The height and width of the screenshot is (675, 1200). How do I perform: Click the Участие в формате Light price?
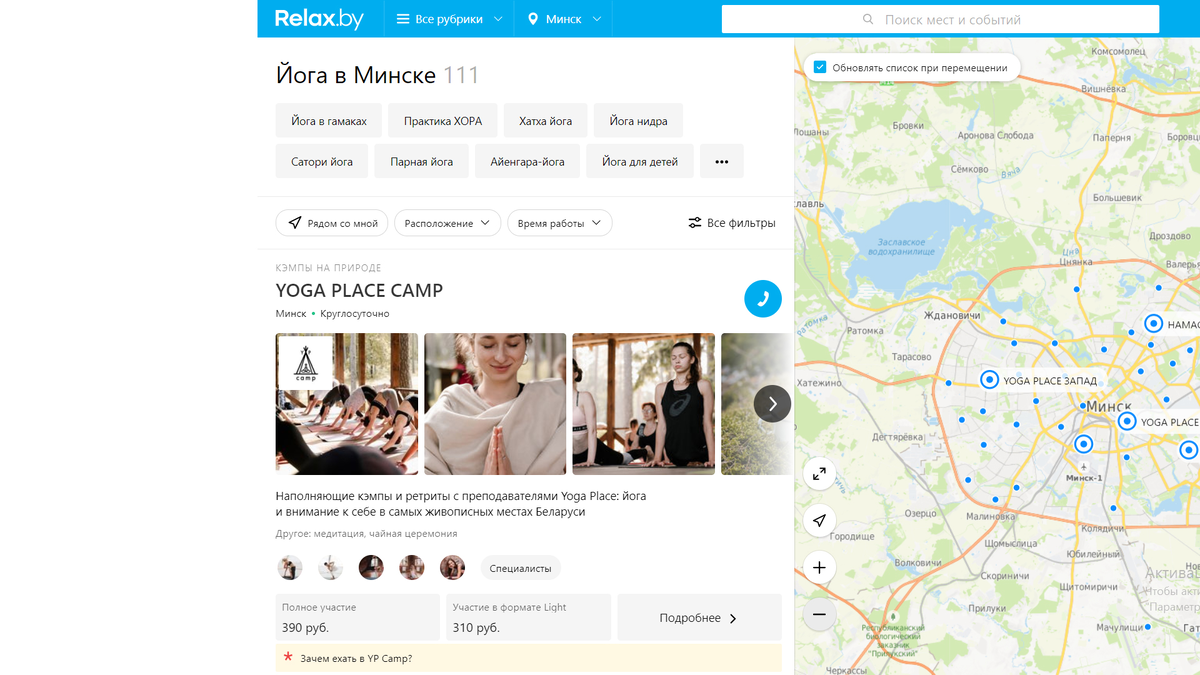[529, 617]
